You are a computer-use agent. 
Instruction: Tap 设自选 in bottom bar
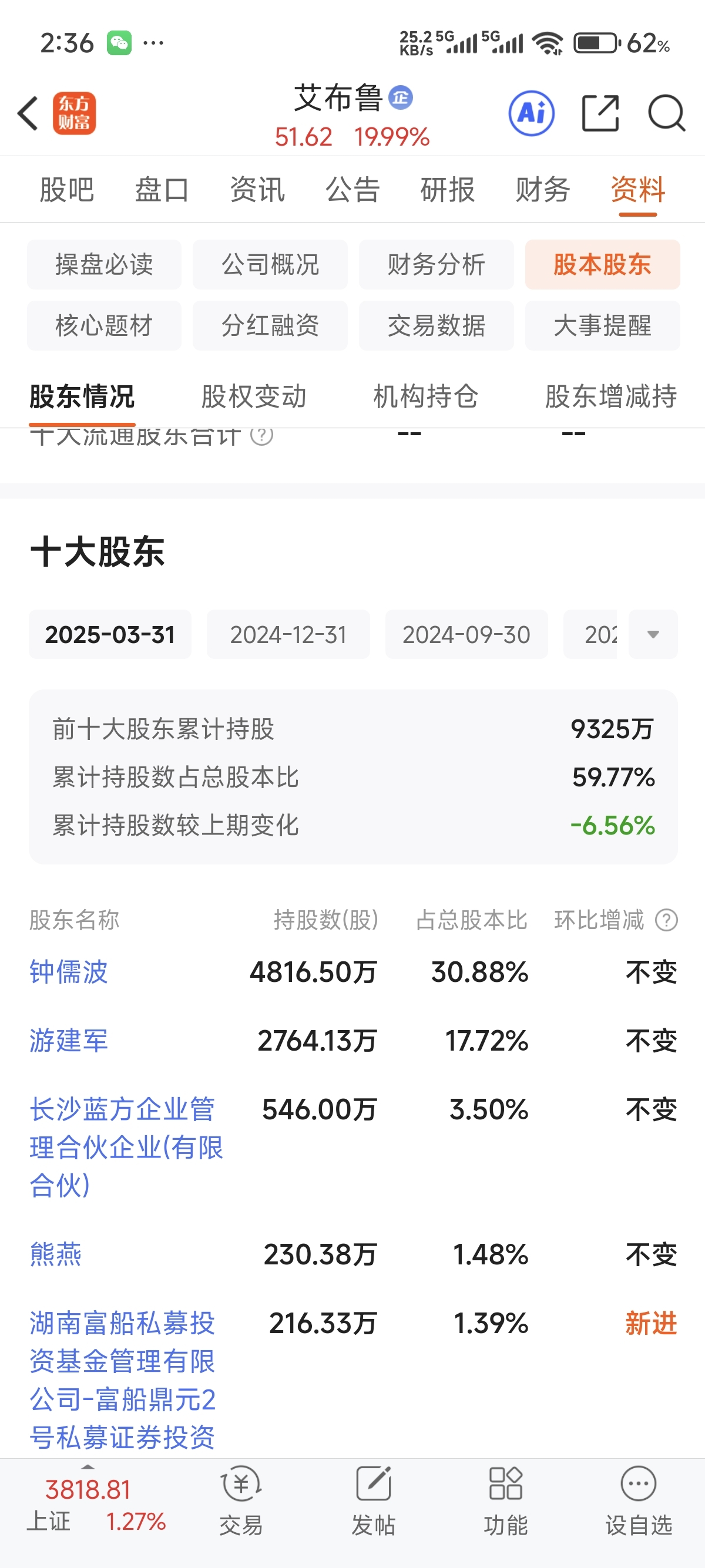638,1501
